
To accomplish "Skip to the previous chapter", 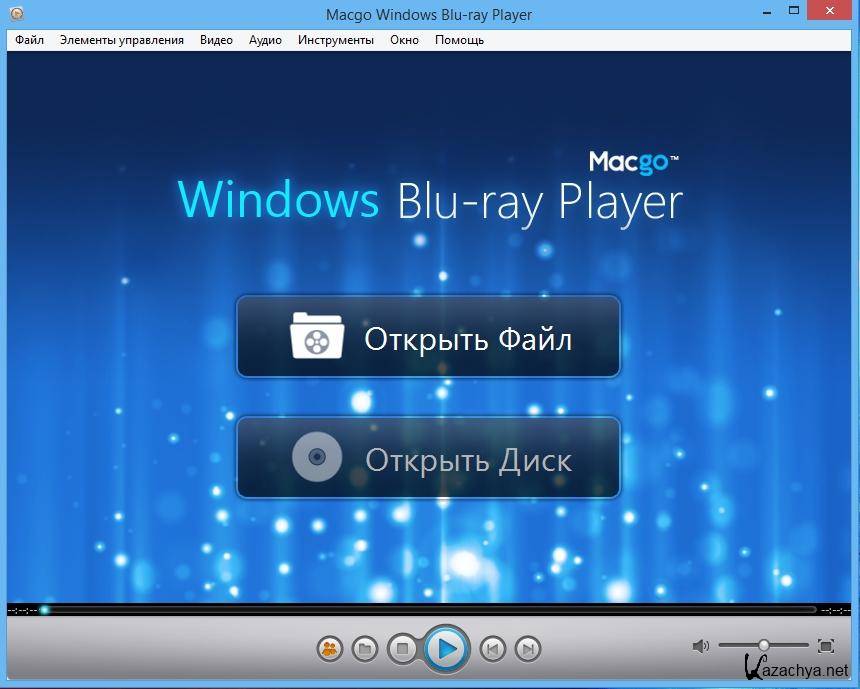I will point(492,649).
